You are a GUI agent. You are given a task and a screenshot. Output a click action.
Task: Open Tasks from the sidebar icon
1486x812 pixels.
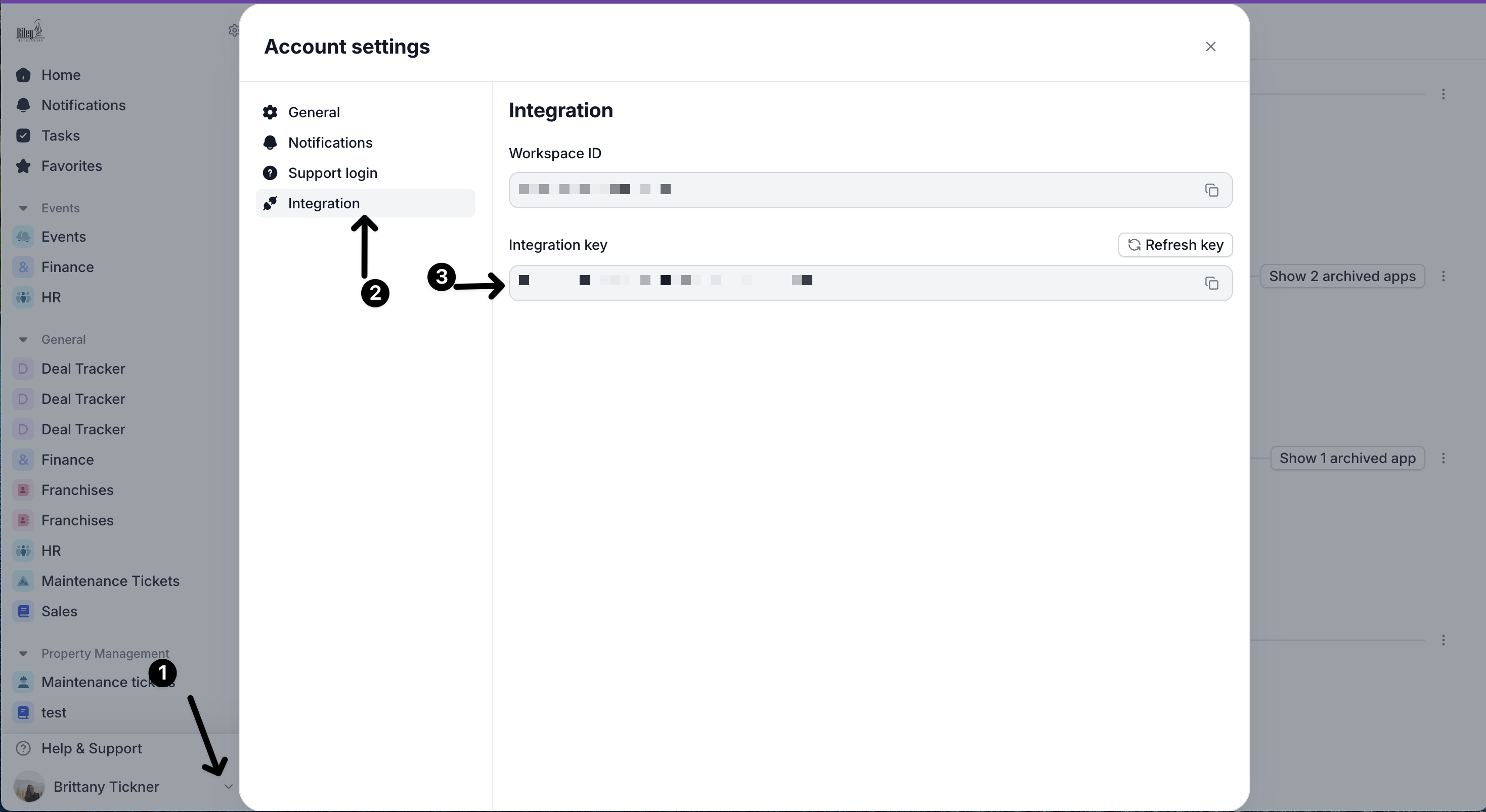click(x=23, y=136)
